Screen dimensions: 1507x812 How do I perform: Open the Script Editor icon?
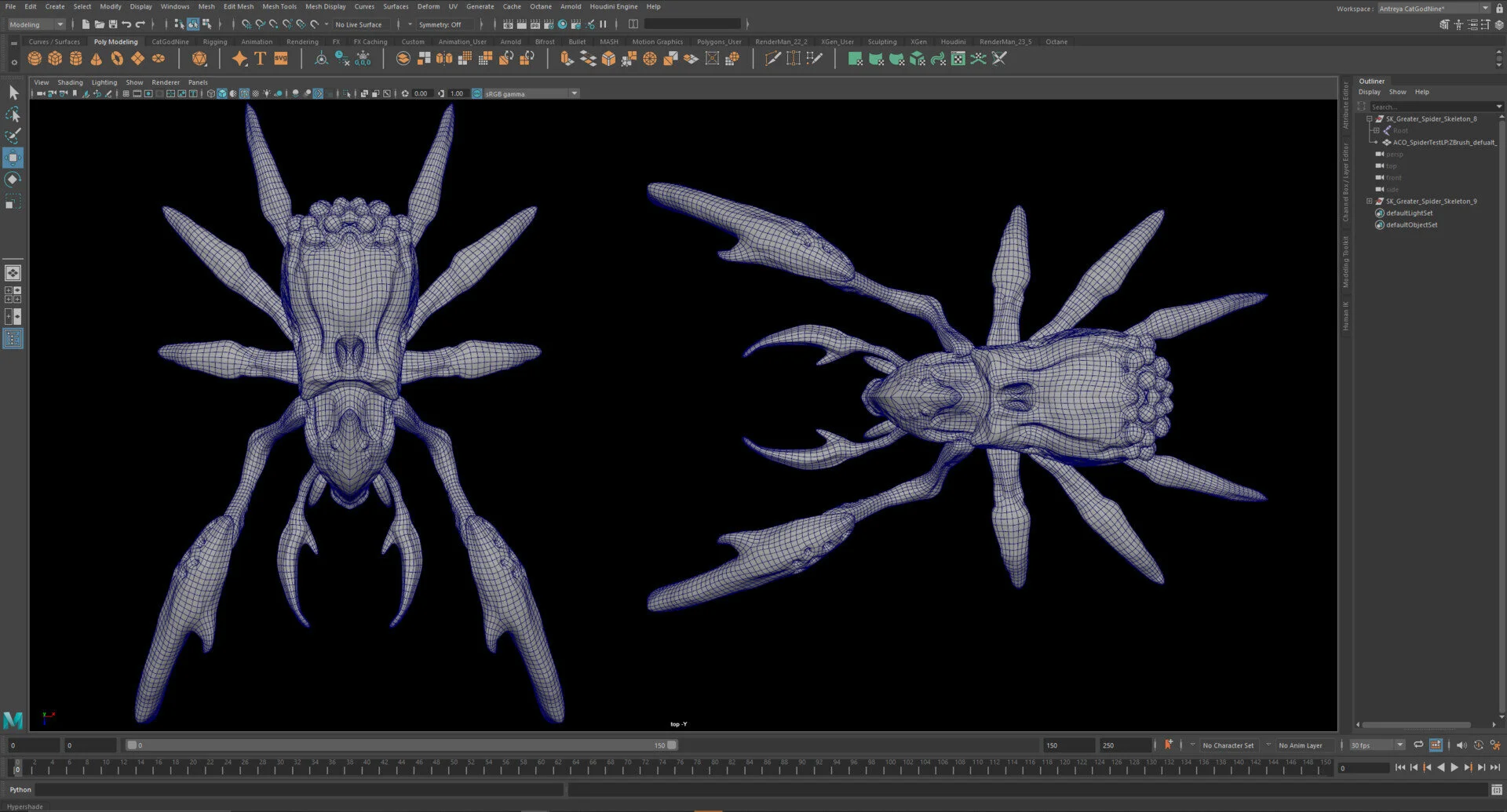click(1497, 790)
